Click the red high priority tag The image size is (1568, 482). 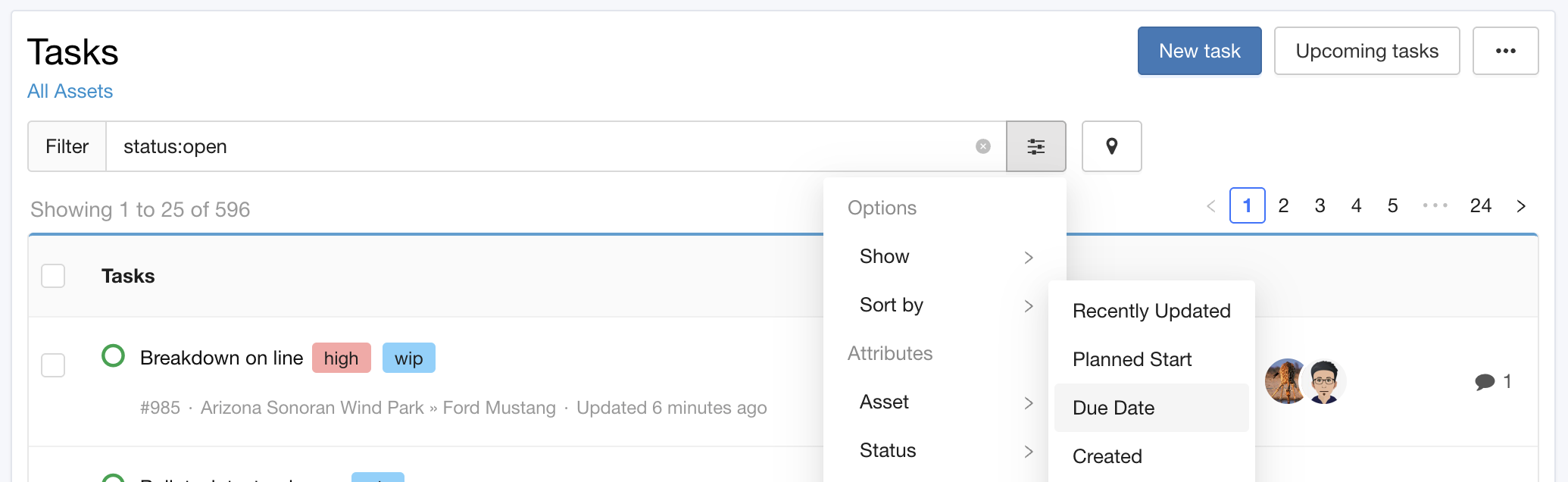pos(342,358)
